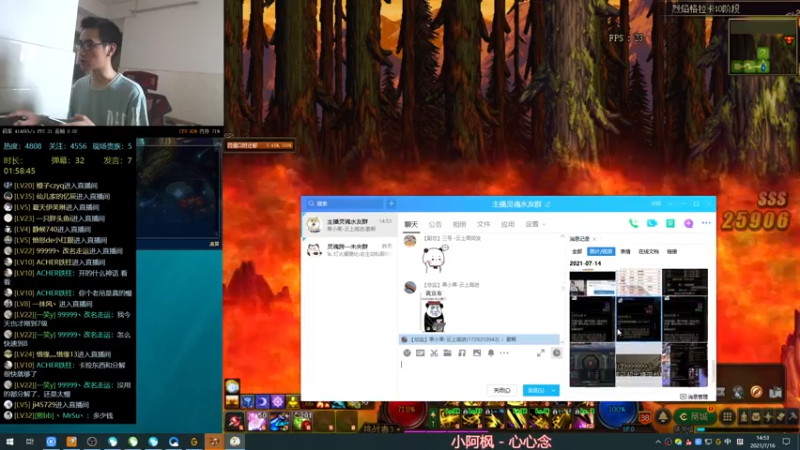Click the bell icon in chat toolbar
The height and width of the screenshot is (450, 800).
coord(490,353)
